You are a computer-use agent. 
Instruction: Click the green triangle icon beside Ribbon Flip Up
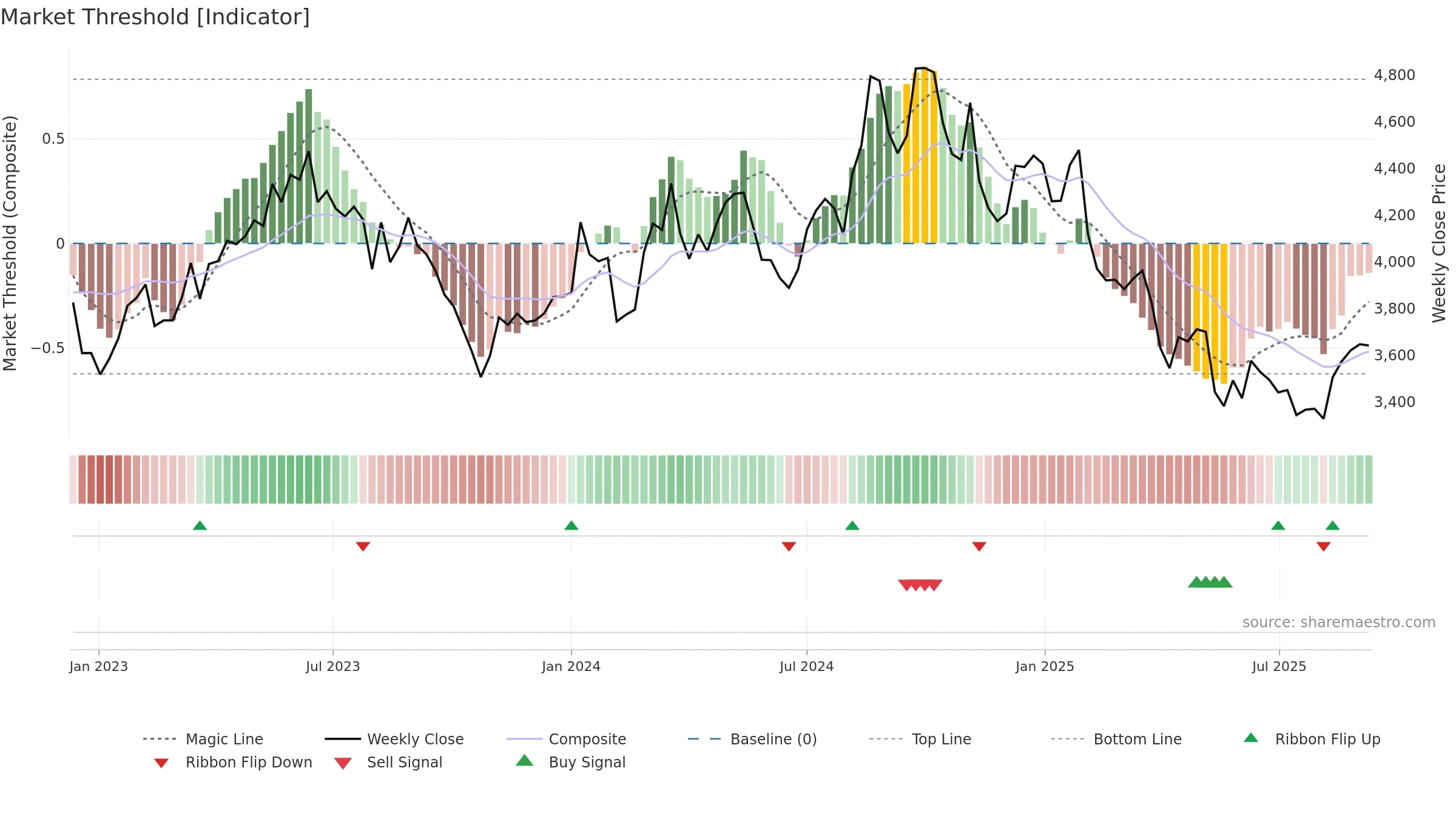point(1251,738)
